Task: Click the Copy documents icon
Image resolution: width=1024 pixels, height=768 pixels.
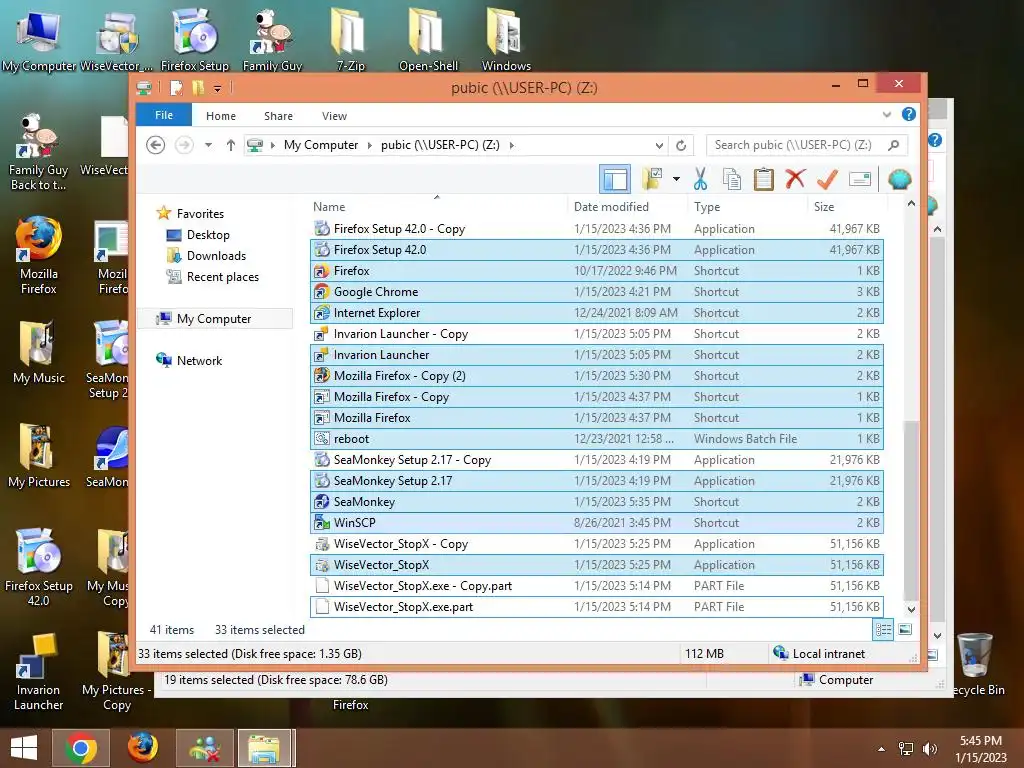Action: [x=731, y=179]
